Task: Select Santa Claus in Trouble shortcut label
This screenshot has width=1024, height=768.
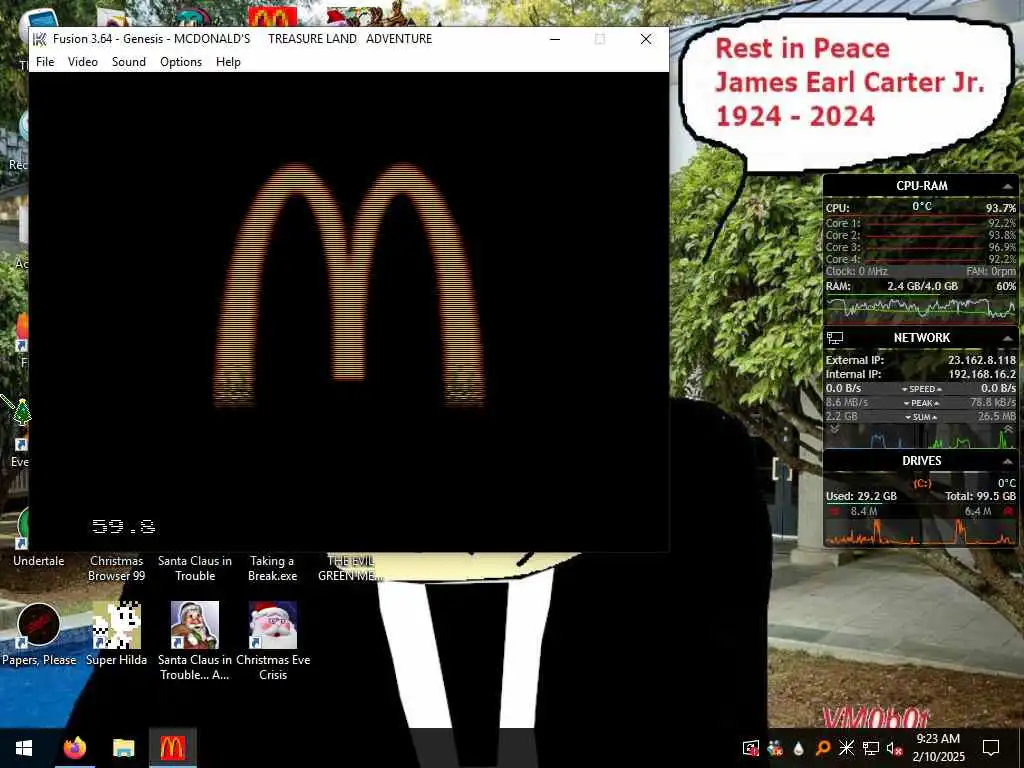Action: point(195,568)
